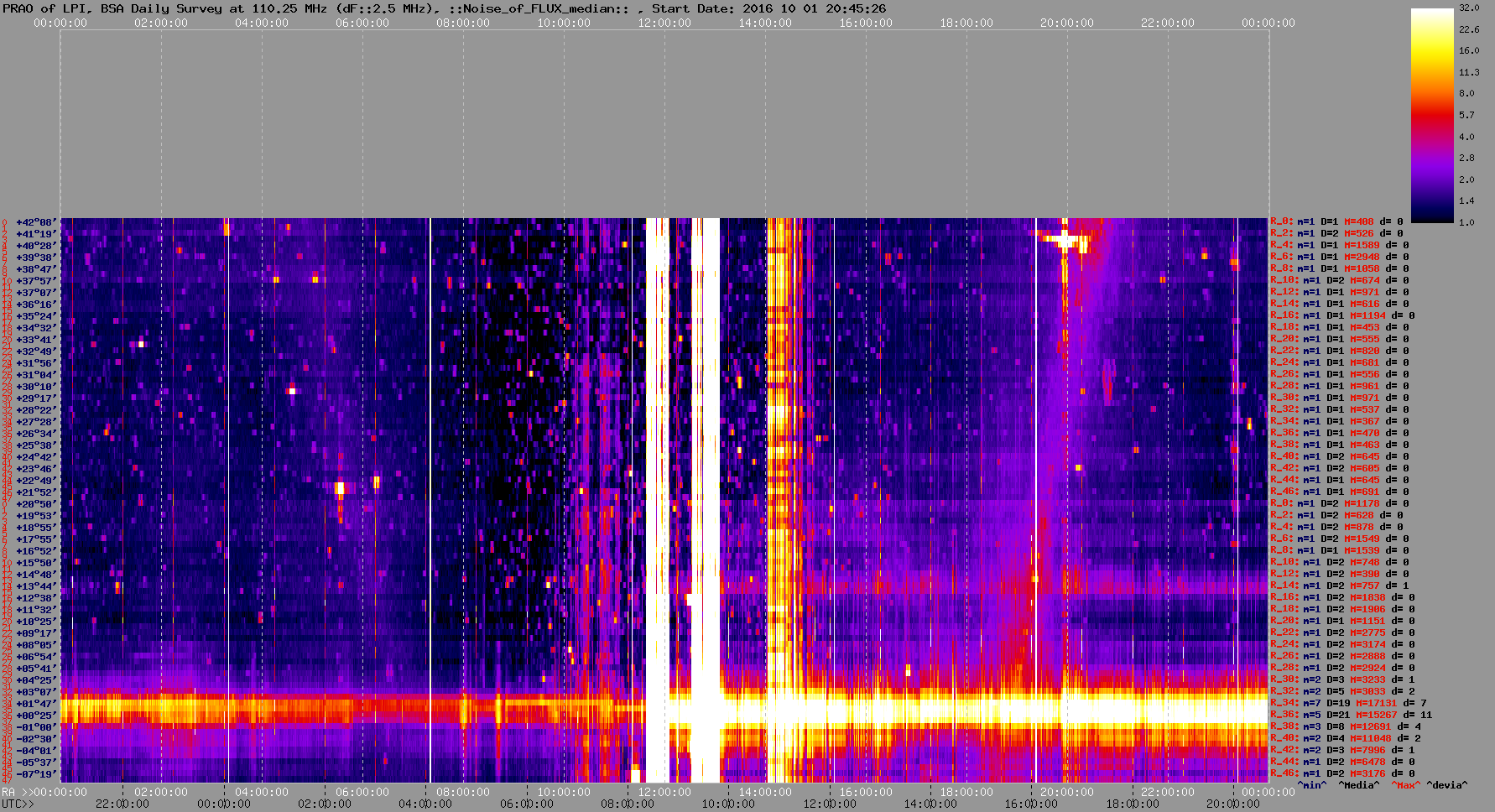1495x812 pixels.
Task: Click the 06:00:00 label on the UTC axis row
Action: coord(526,804)
